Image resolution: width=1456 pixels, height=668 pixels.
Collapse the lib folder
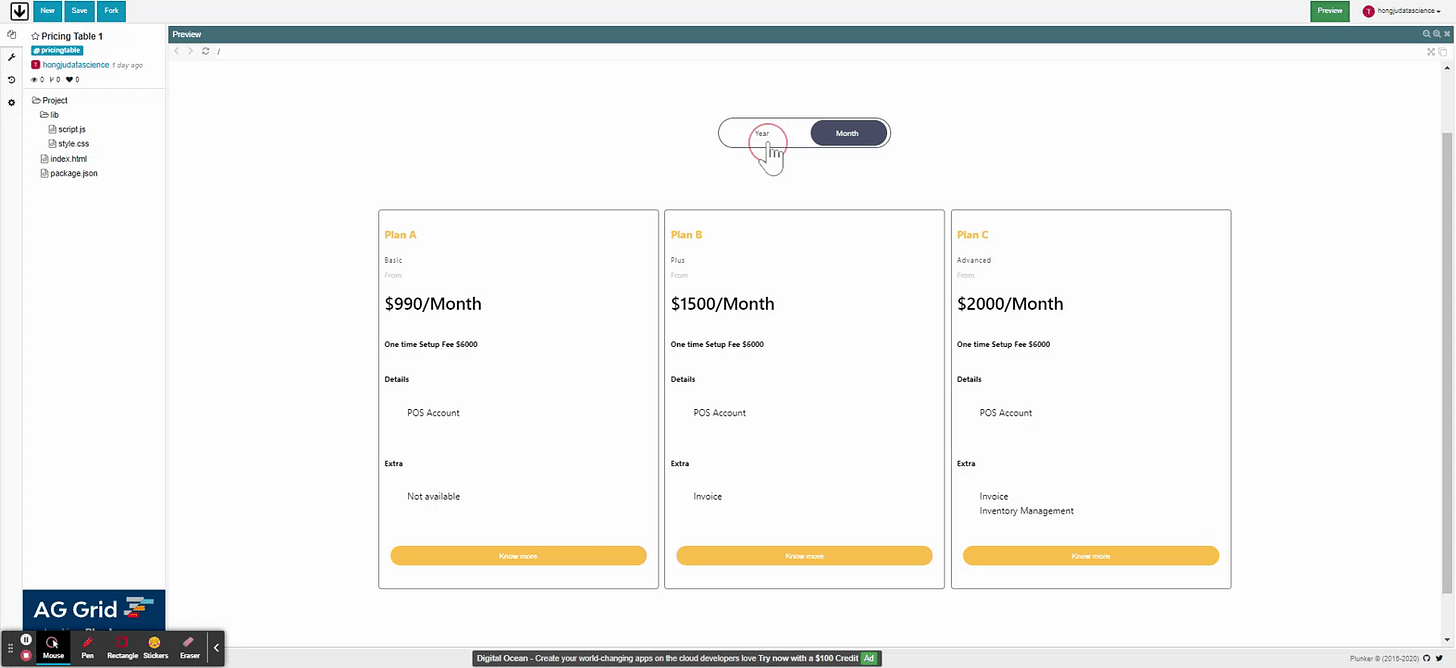pyautogui.click(x=49, y=115)
